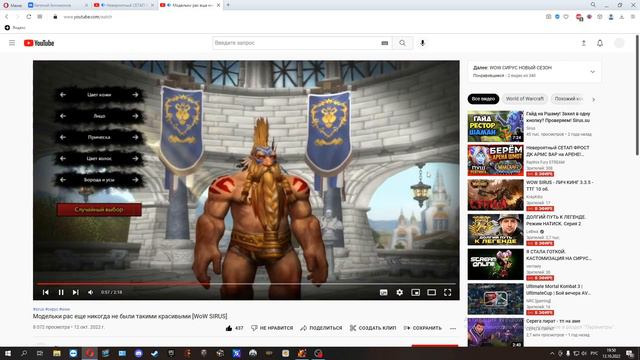Skip to the next video
This screenshot has width=640, height=360.
tap(76, 292)
